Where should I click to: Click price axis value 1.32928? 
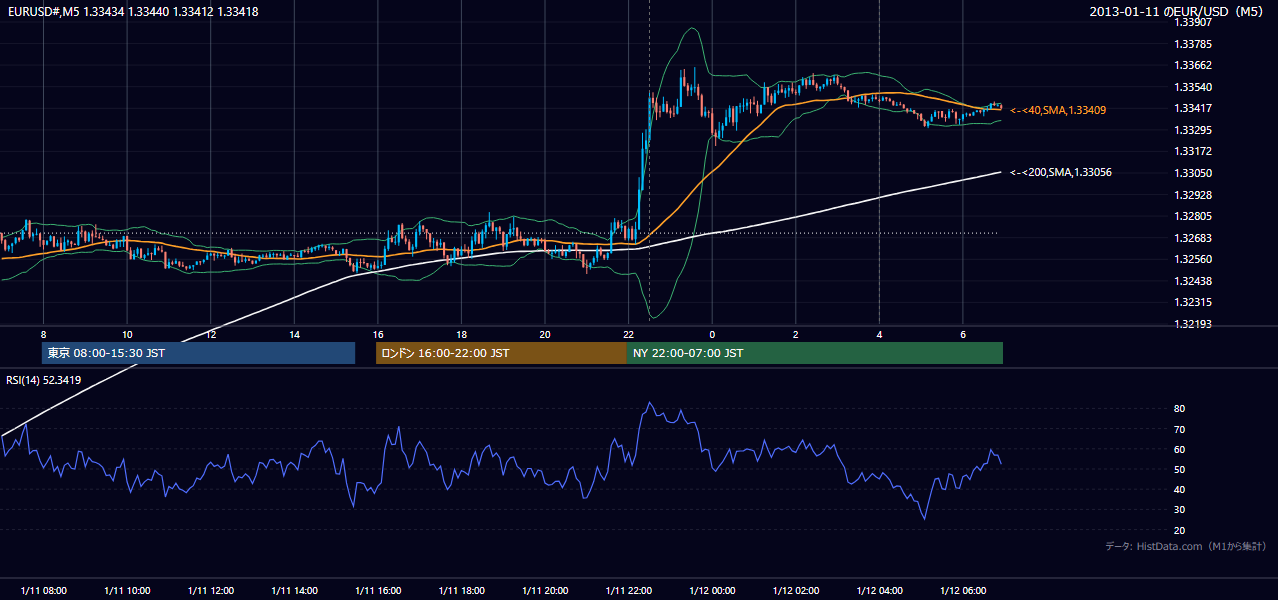click(x=1193, y=195)
